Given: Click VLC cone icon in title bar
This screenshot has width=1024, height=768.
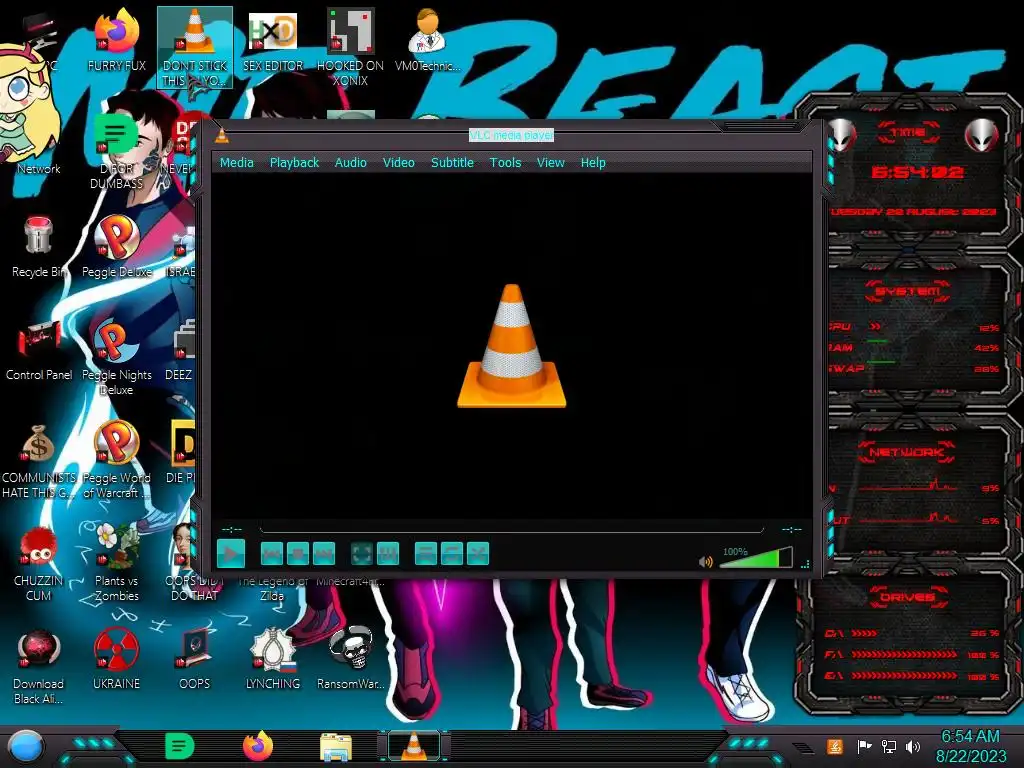Looking at the screenshot, I should pos(222,135).
